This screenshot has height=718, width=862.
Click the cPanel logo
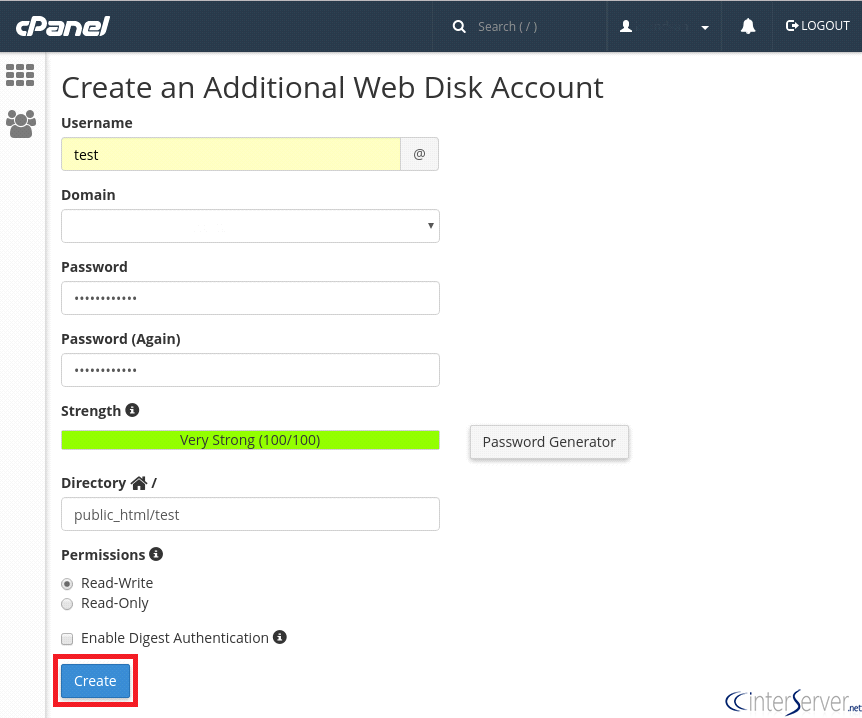[x=63, y=26]
